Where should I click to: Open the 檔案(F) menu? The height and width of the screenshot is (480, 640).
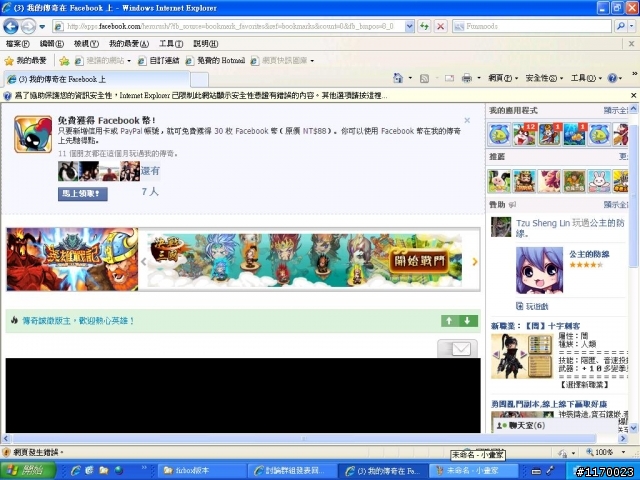tap(18, 43)
